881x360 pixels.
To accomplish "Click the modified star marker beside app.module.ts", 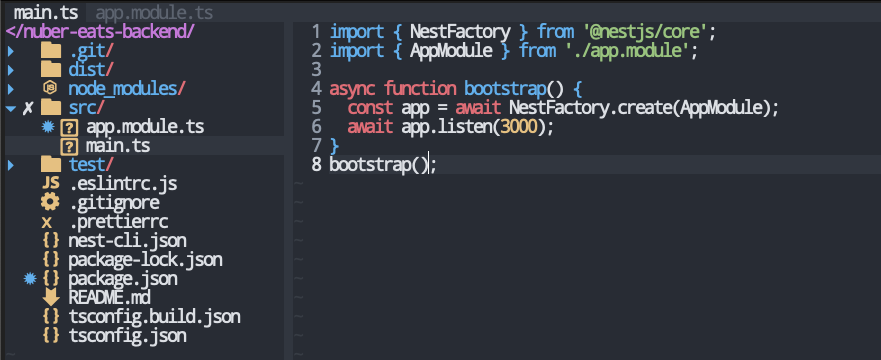I will [48, 126].
